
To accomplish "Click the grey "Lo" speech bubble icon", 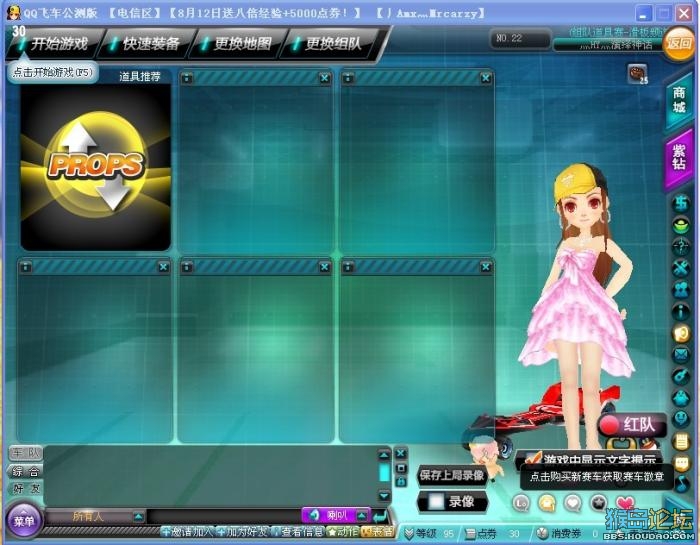I will tap(521, 503).
